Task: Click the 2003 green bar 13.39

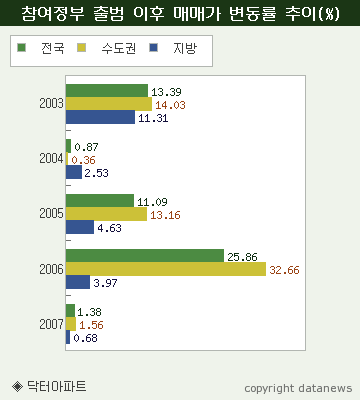Action: [x=107, y=91]
